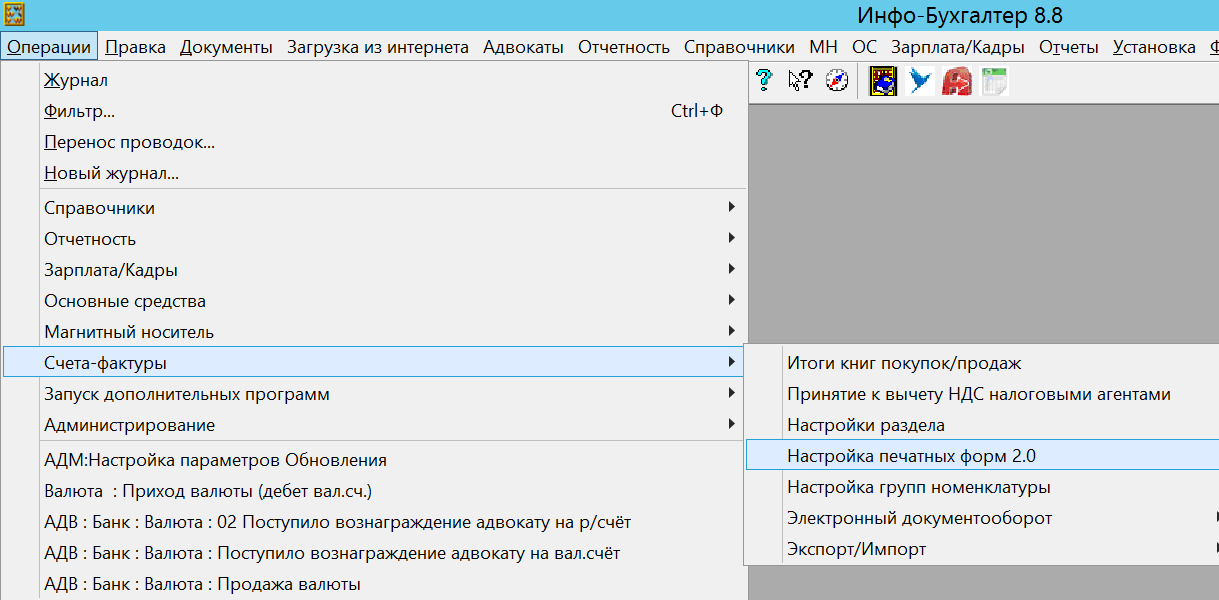Image resolution: width=1219 pixels, height=600 pixels.
Task: Choose Поступило вознаграждение адвокату на вал.счёт
Action: click(375, 553)
